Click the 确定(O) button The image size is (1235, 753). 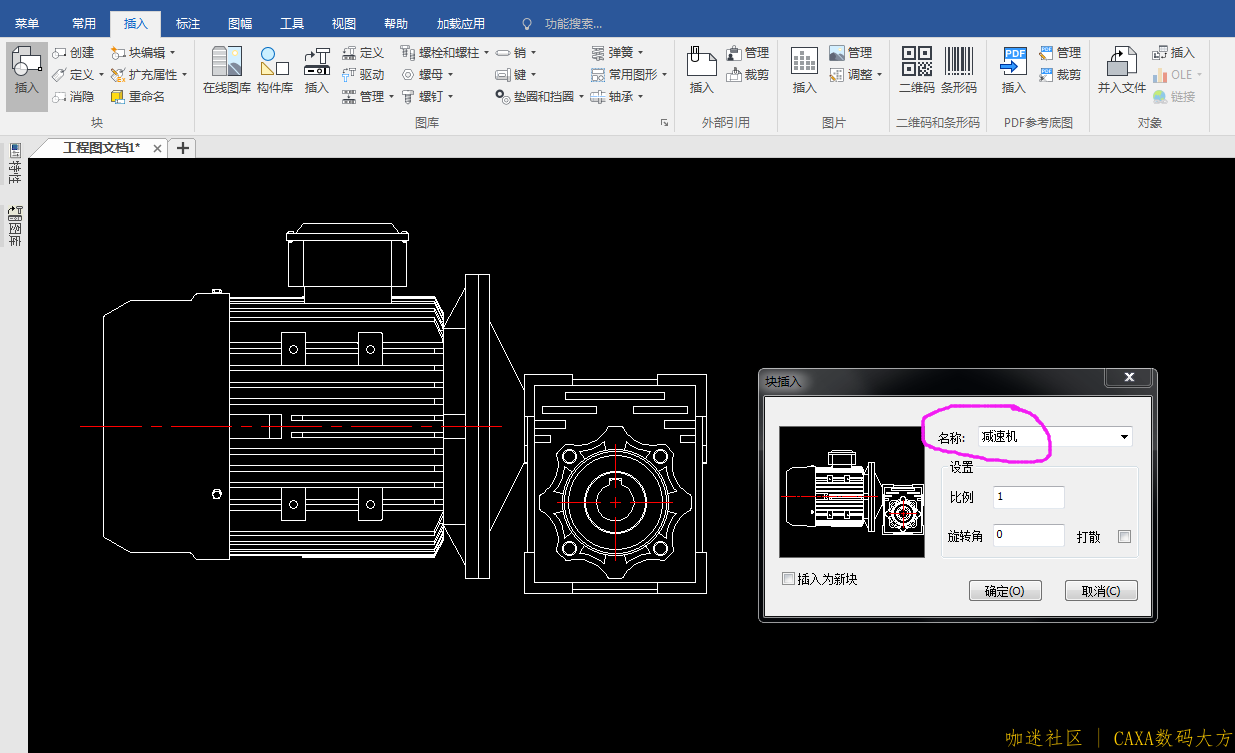pyautogui.click(x=1005, y=591)
